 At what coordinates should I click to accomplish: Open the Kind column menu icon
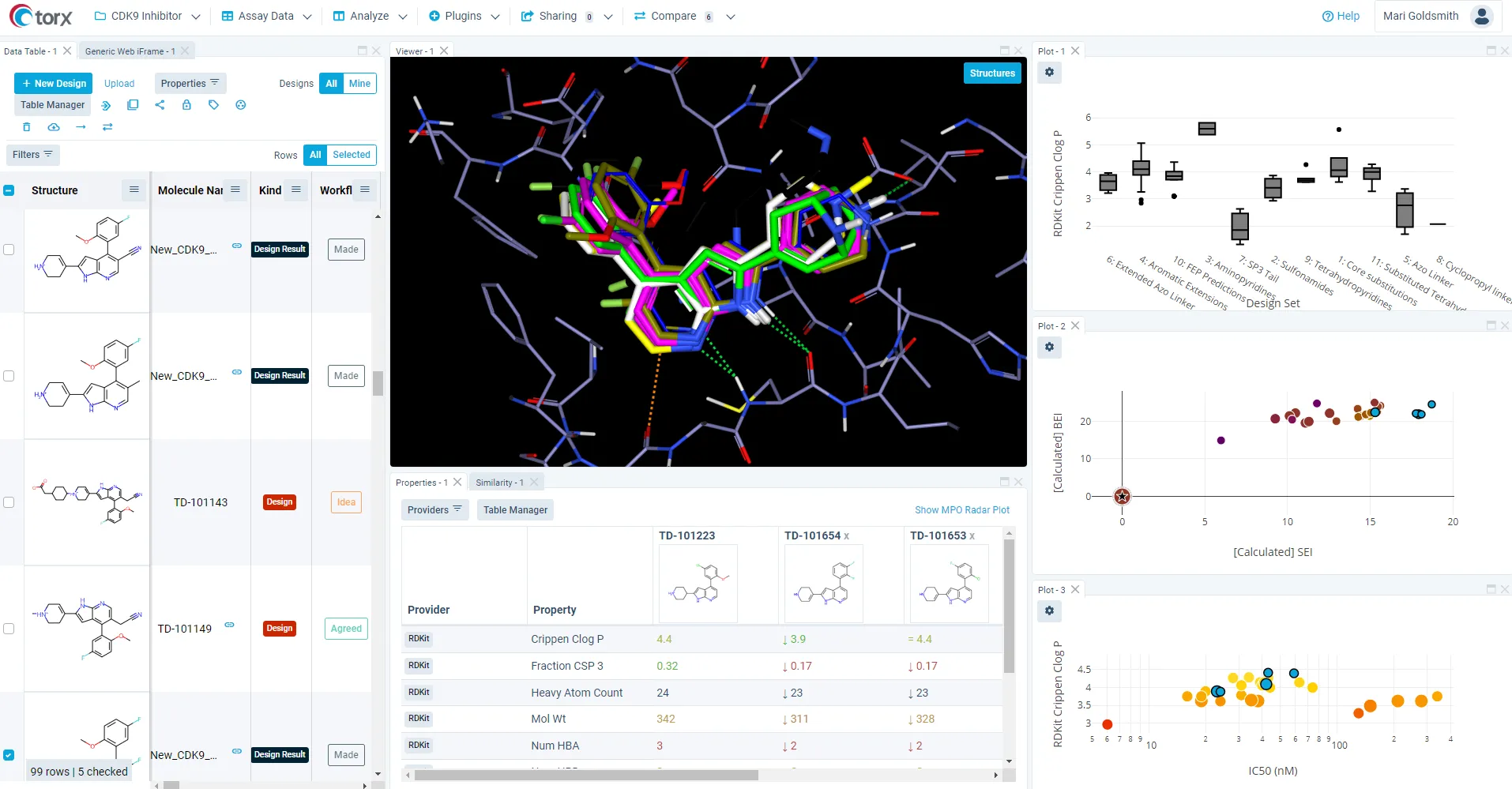(296, 190)
